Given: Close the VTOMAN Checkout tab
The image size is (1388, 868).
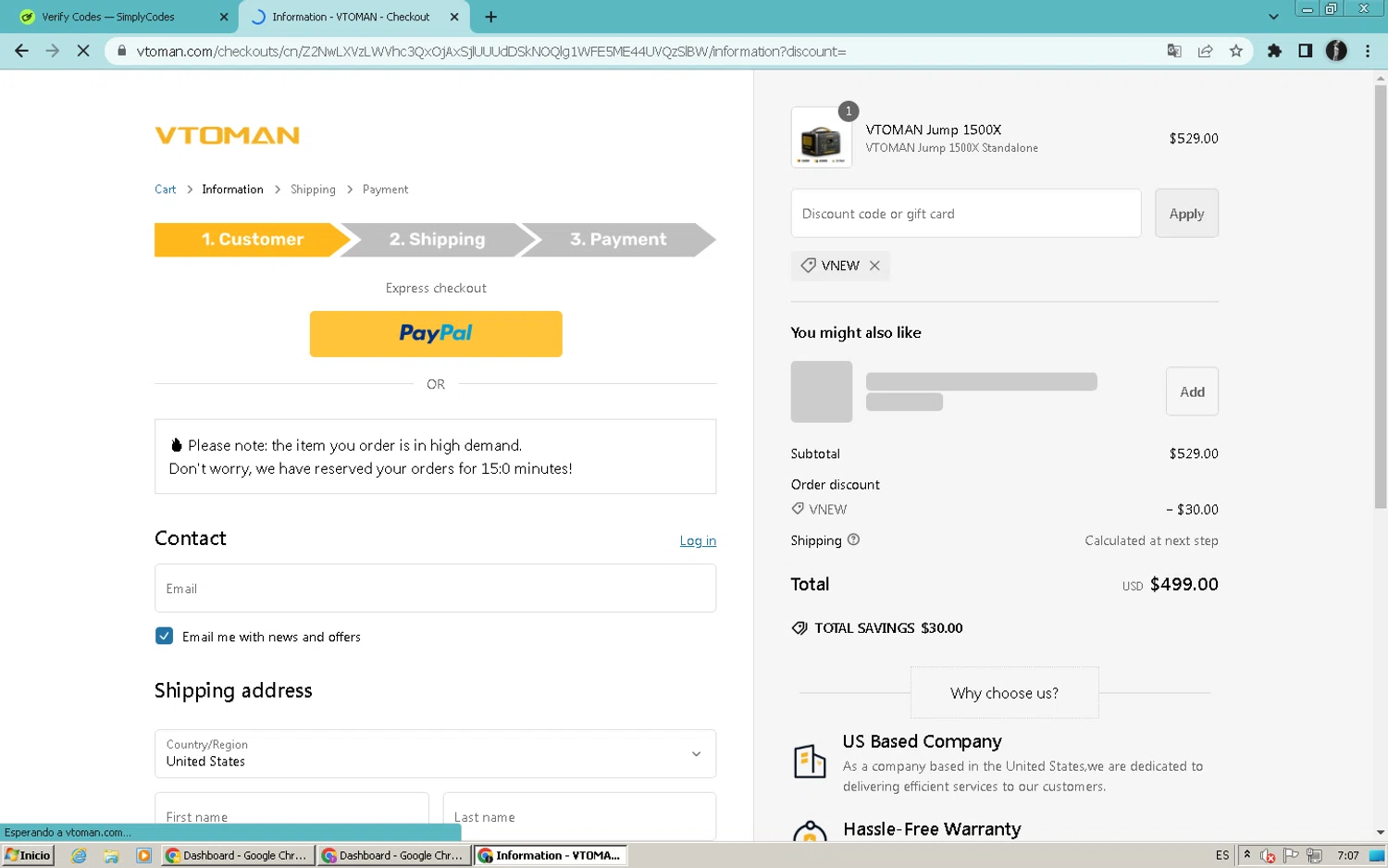Looking at the screenshot, I should 454,17.
